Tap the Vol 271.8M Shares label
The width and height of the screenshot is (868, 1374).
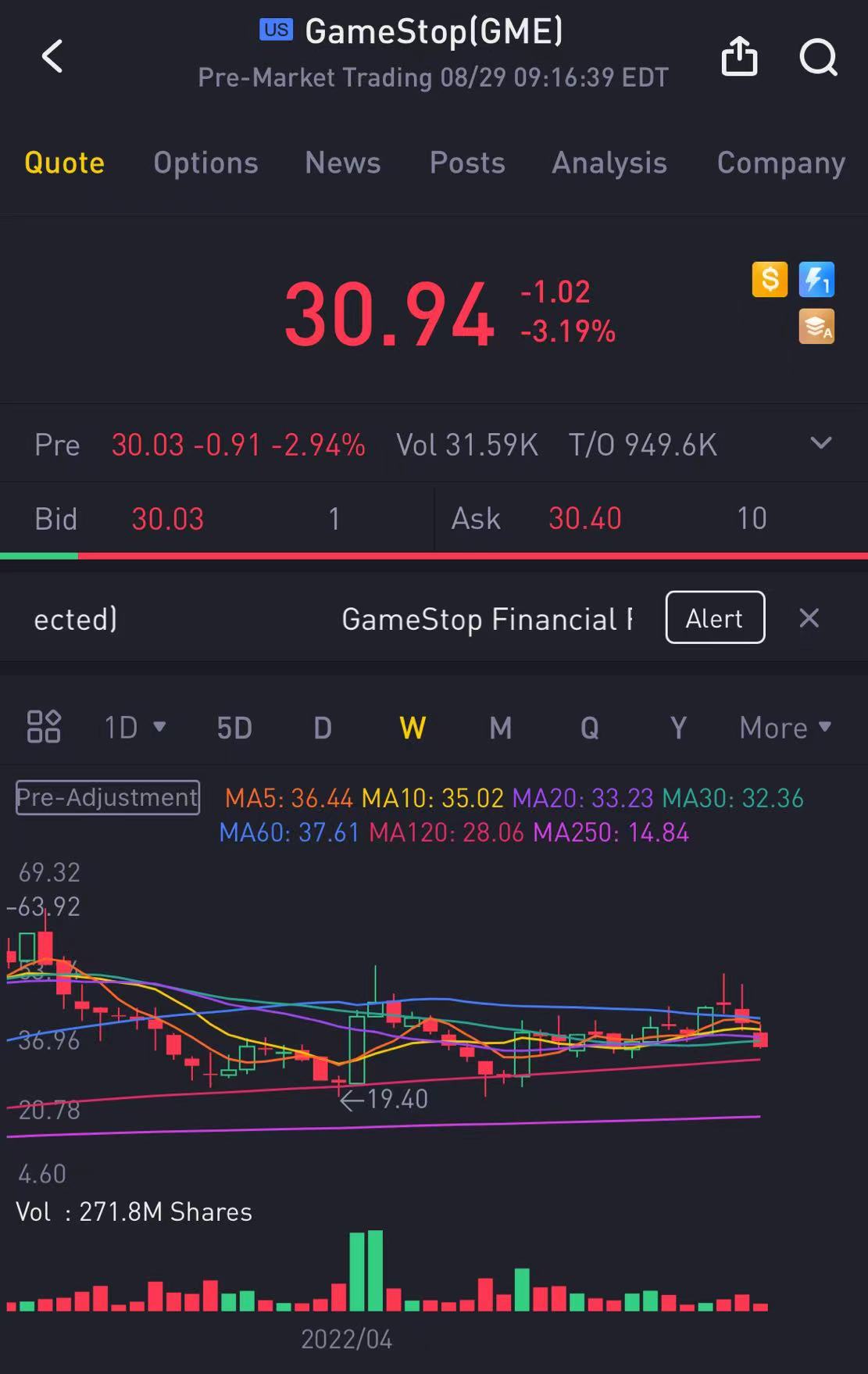pyautogui.click(x=134, y=1211)
